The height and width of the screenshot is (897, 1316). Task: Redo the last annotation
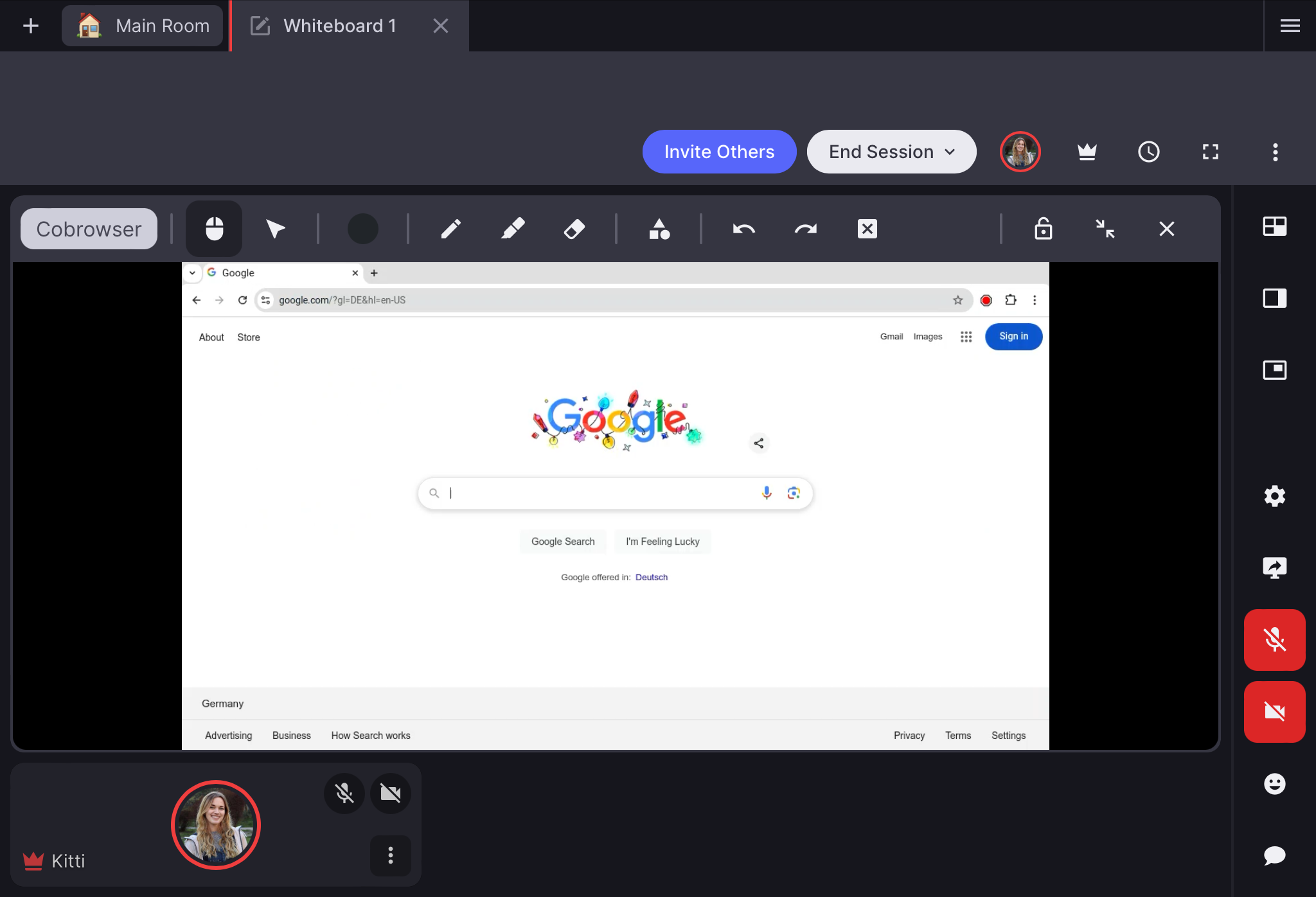pyautogui.click(x=805, y=229)
